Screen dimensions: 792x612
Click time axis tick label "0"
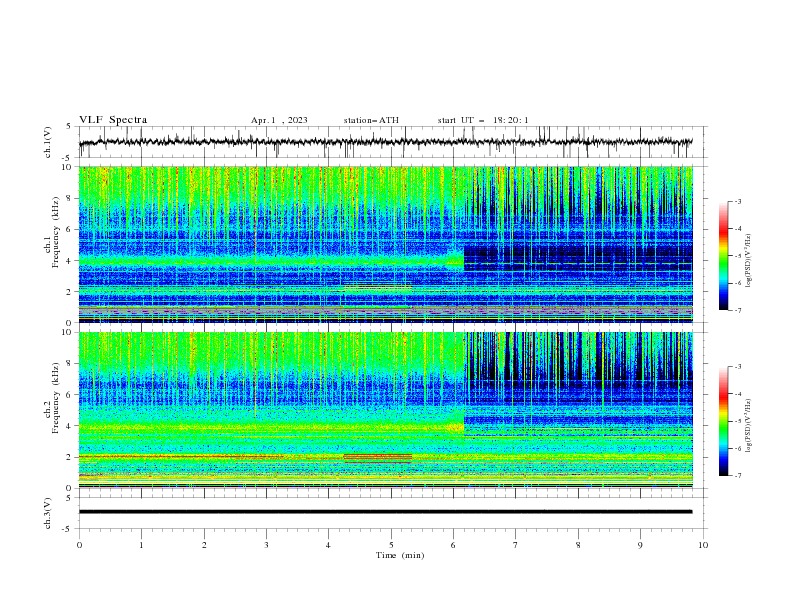coord(79,545)
